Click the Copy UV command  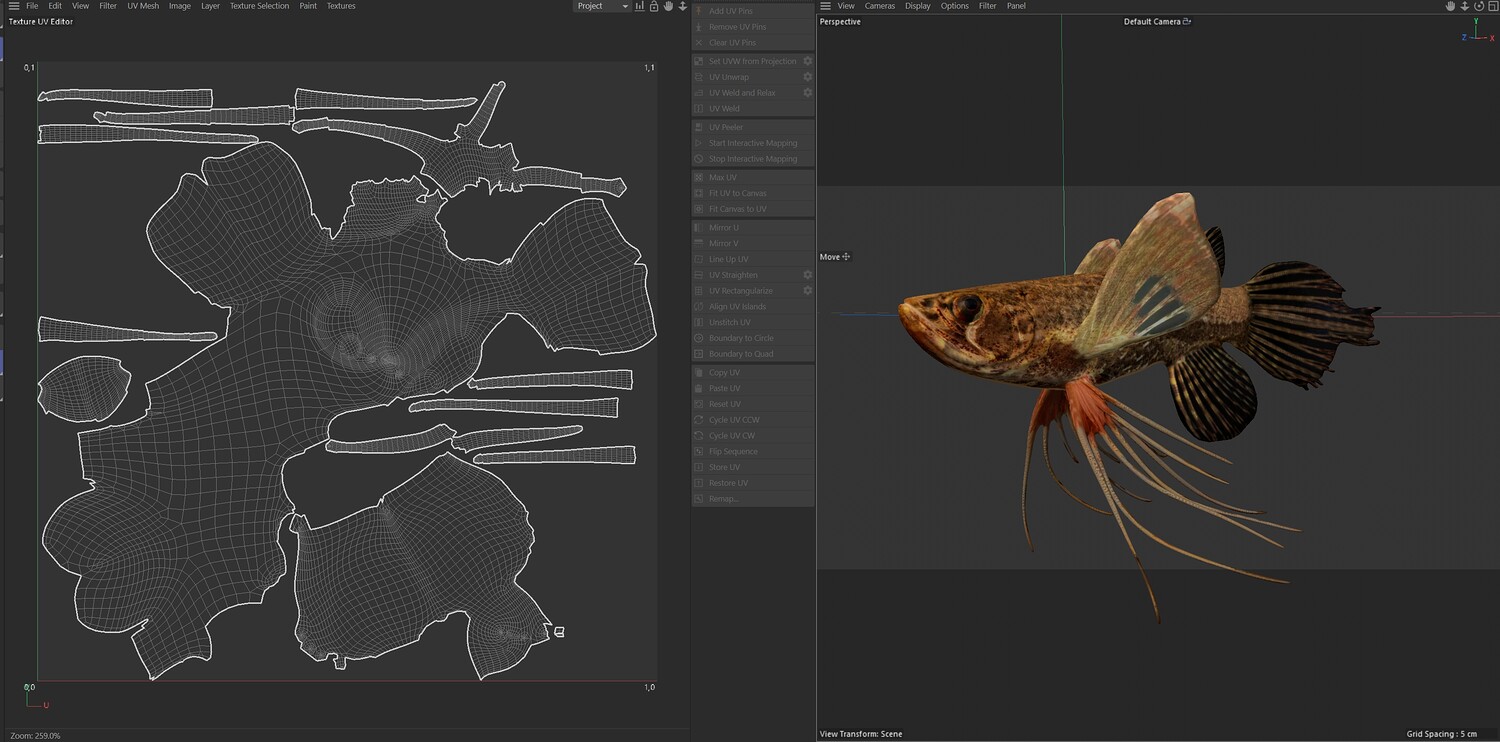click(753, 373)
